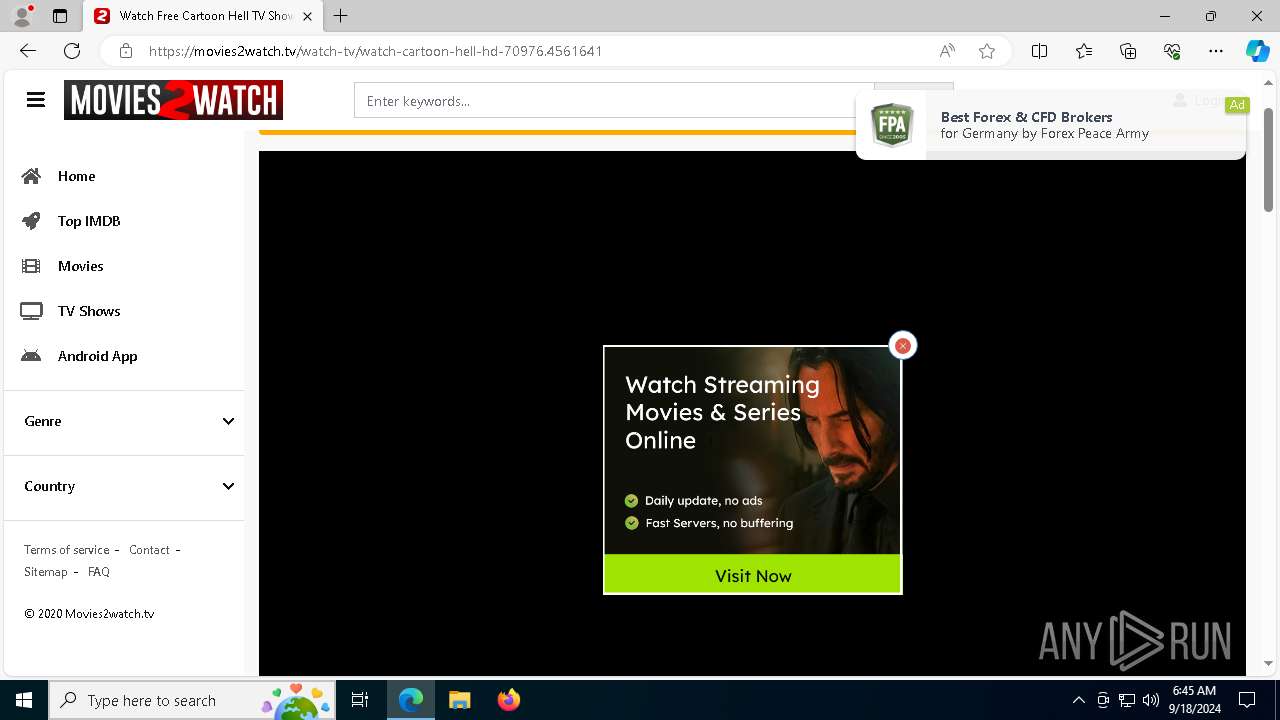Open File Explorer from taskbar
The width and height of the screenshot is (1280, 720).
[459, 700]
